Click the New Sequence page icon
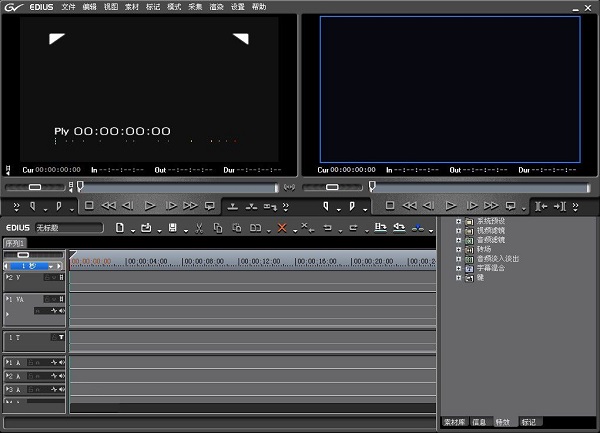The height and width of the screenshot is (433, 600). pos(119,228)
